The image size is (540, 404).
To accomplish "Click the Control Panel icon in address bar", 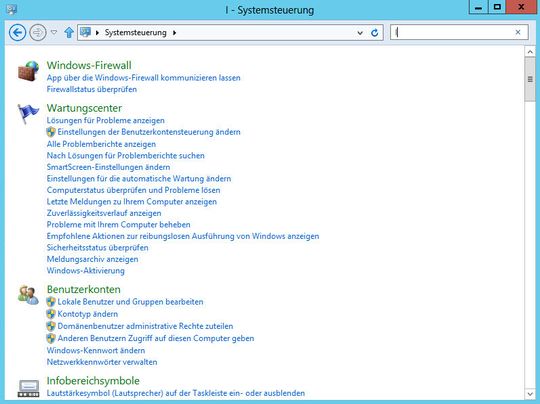I will click(85, 32).
